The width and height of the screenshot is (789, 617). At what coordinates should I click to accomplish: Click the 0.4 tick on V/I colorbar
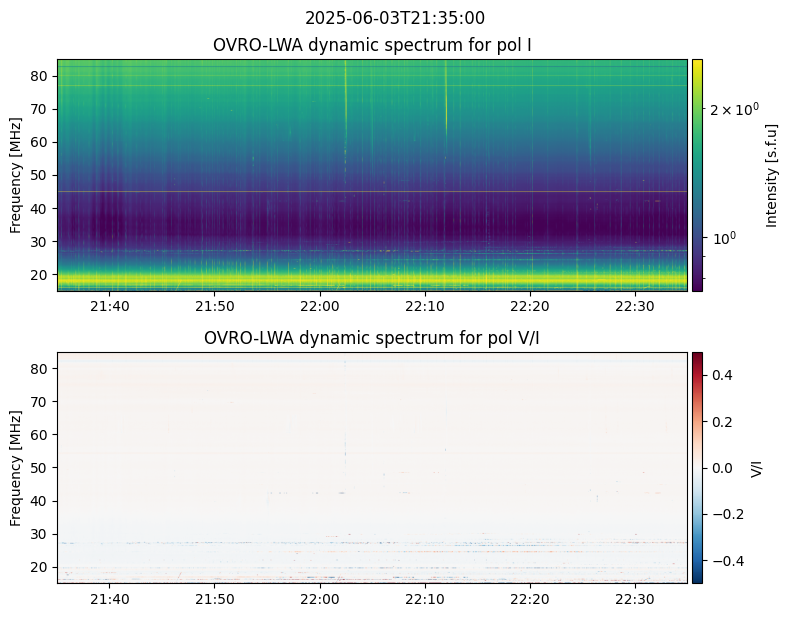click(724, 375)
